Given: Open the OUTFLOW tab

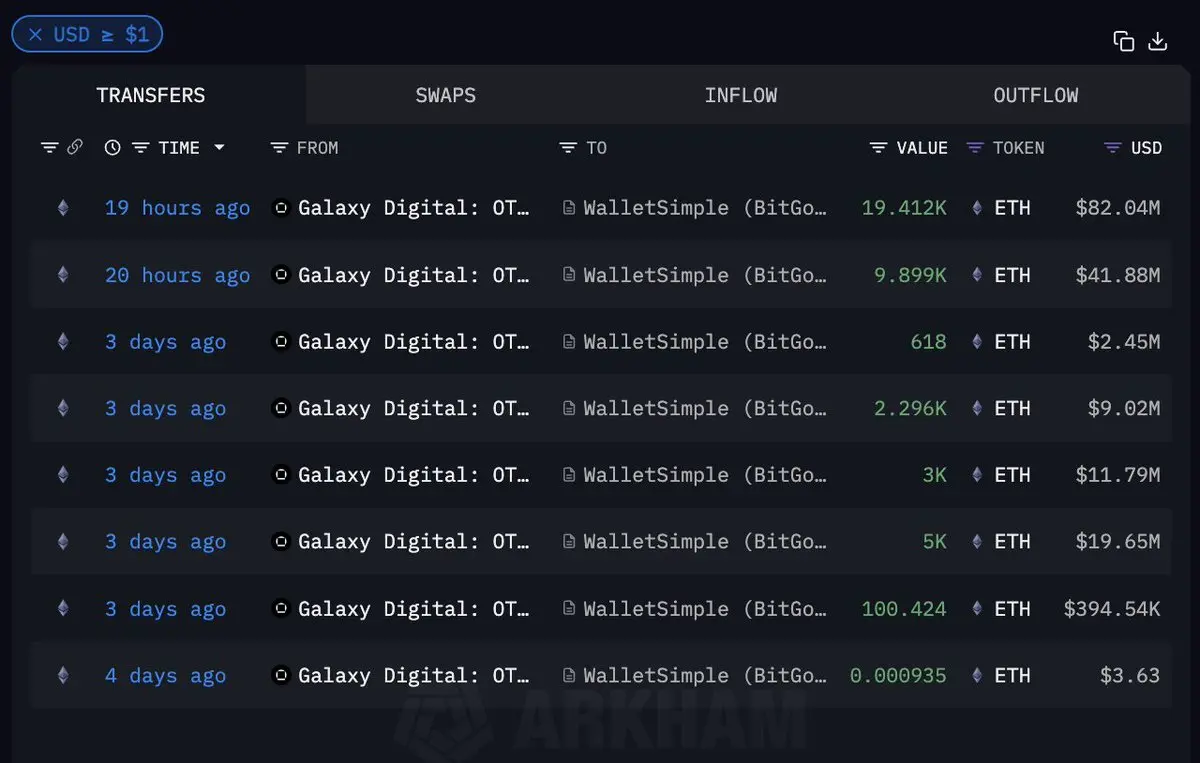Looking at the screenshot, I should tap(1036, 95).
